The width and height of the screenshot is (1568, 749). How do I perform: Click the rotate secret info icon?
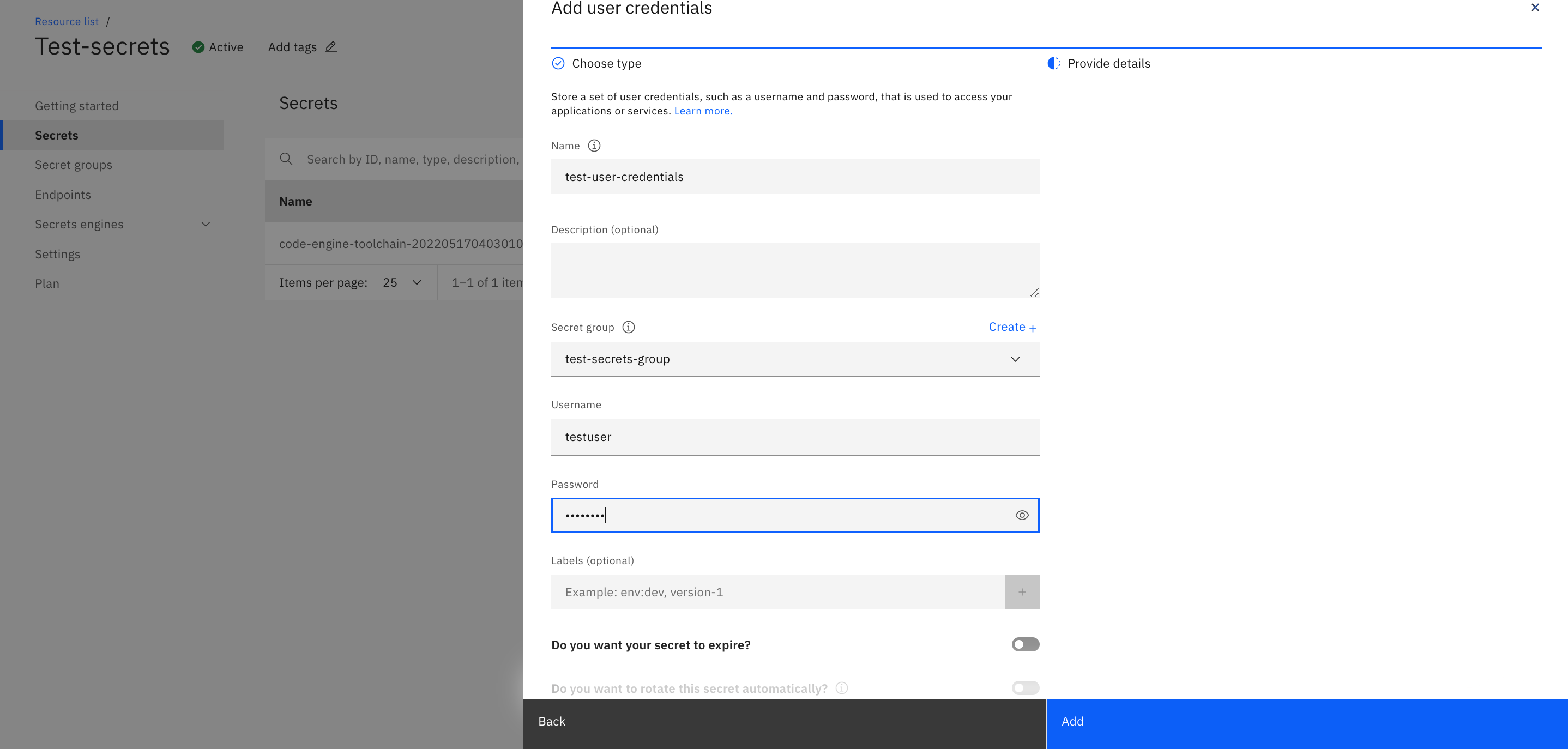click(841, 688)
